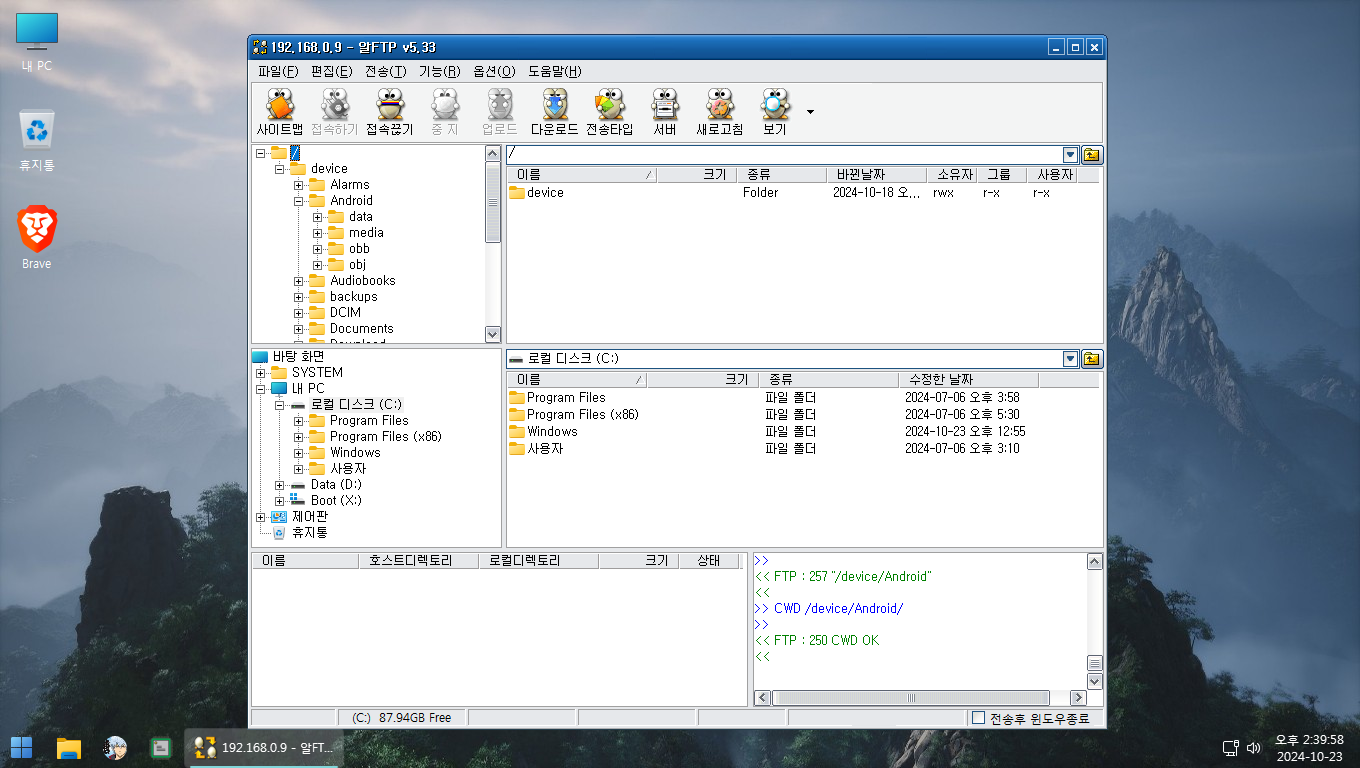
Task: Click the network icon in system tray
Action: (1231, 747)
